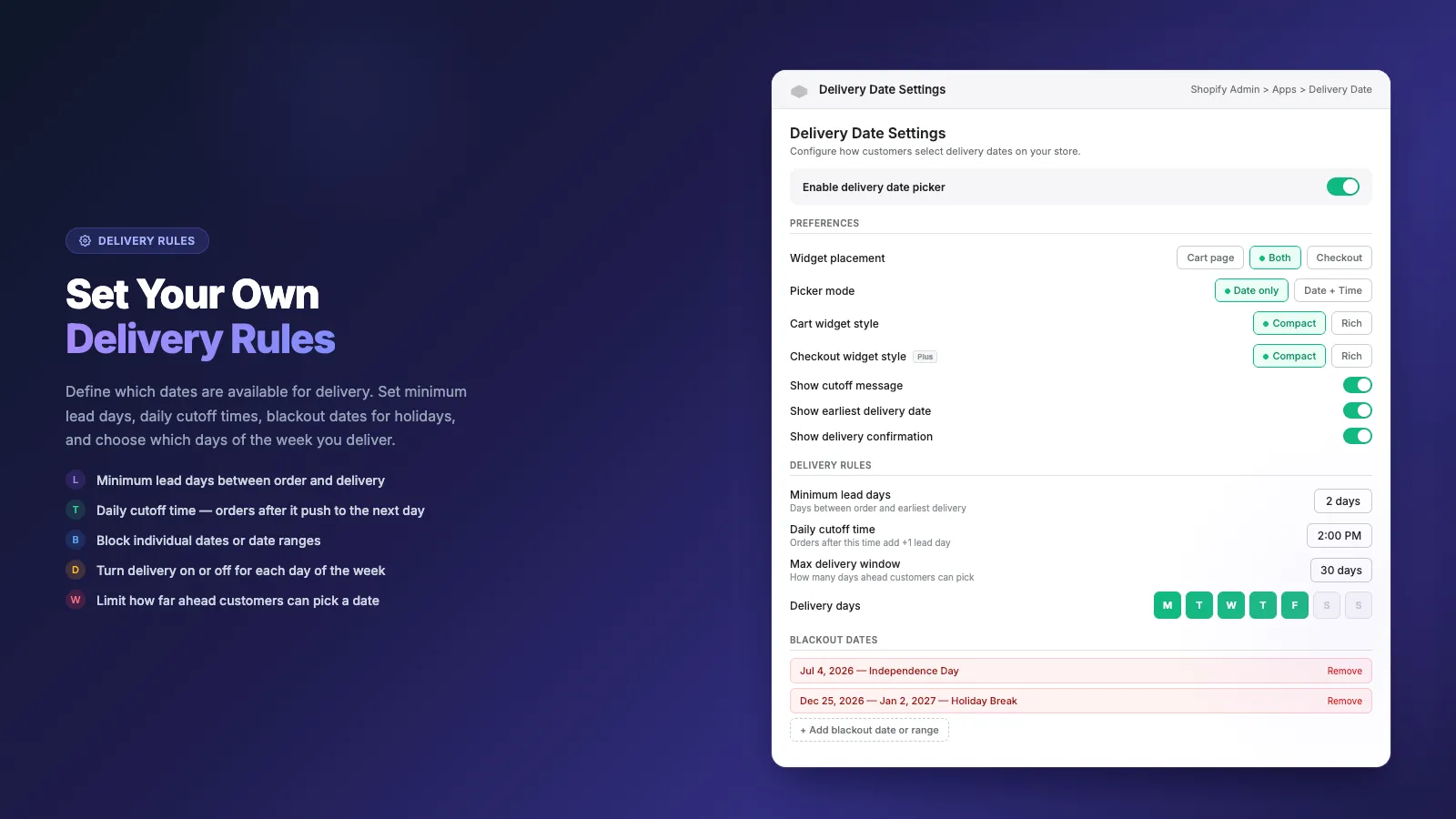Toggle Tuesday delivery day
Image resolution: width=1456 pixels, height=819 pixels.
[1199, 605]
